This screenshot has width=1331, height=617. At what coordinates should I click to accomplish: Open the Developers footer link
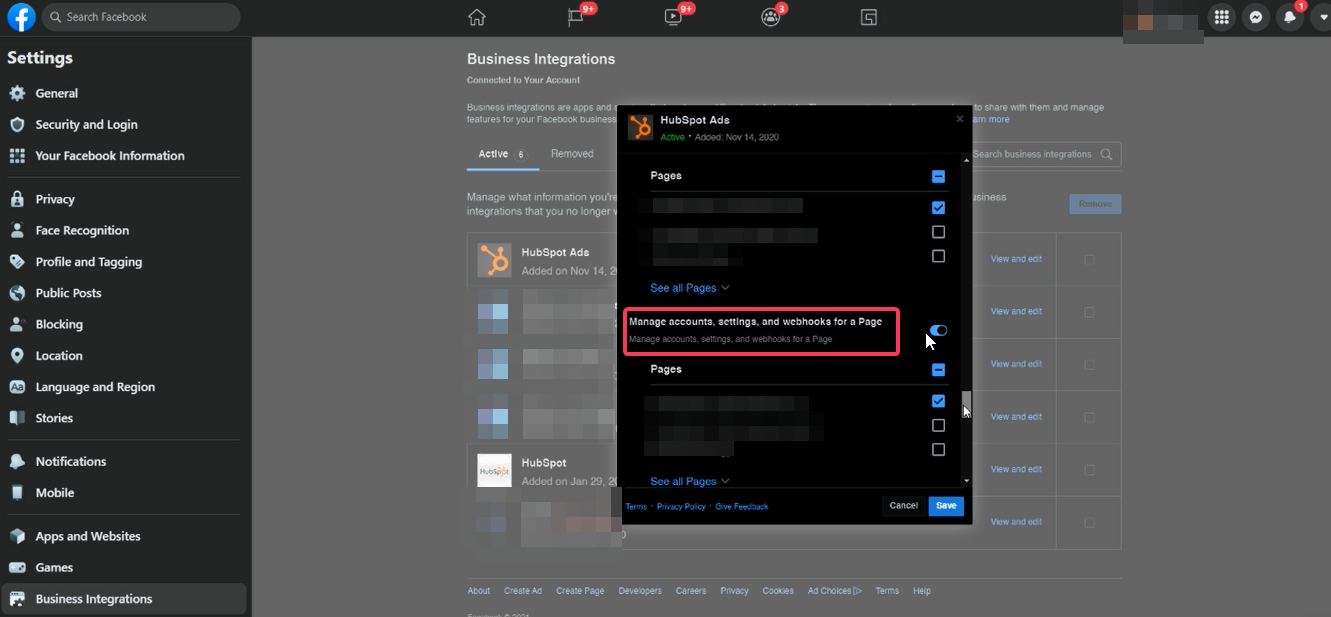tap(640, 591)
